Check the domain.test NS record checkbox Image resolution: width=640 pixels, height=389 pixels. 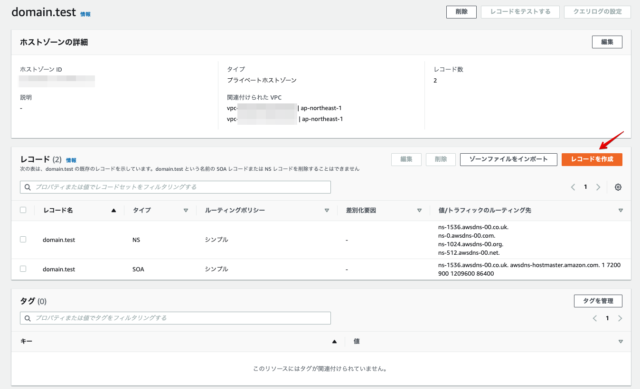[23, 240]
